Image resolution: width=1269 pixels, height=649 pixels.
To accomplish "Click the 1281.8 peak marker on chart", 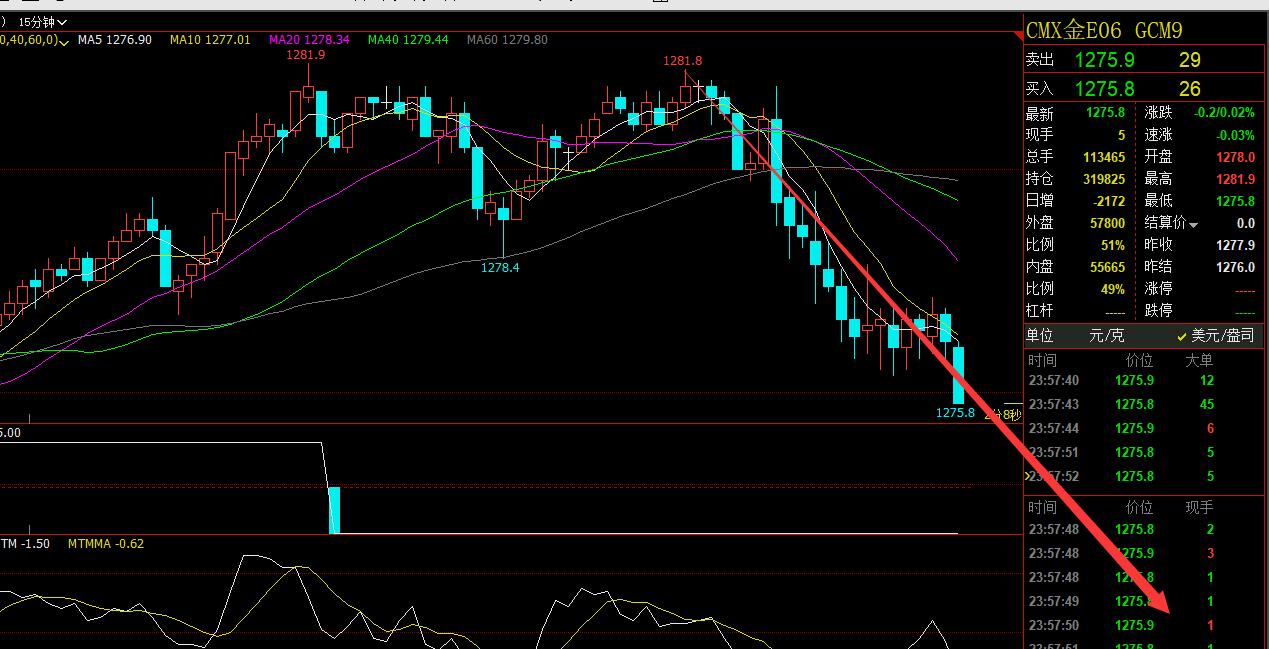I will pyautogui.click(x=682, y=61).
